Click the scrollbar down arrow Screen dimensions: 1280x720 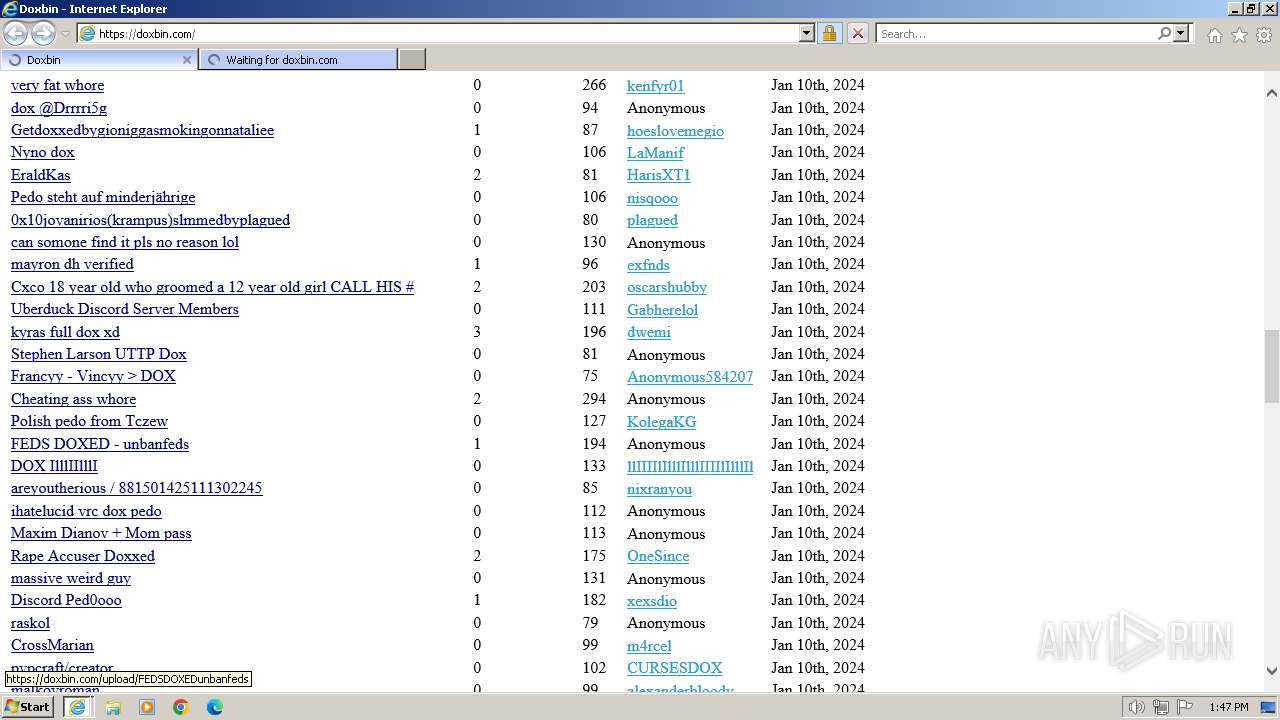1272,671
